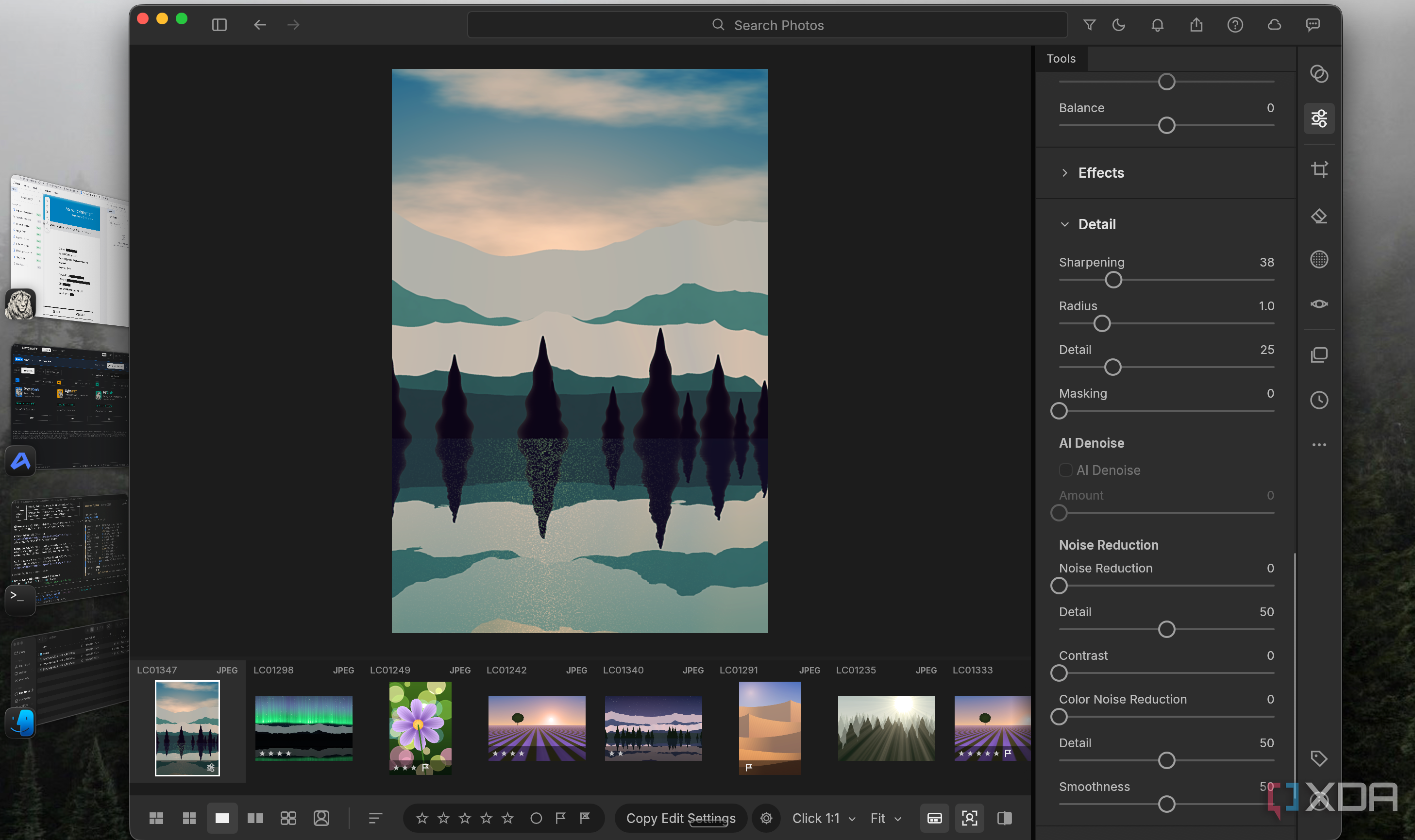This screenshot has height=840, width=1415.
Task: Set flag as picked icon
Action: 560,818
